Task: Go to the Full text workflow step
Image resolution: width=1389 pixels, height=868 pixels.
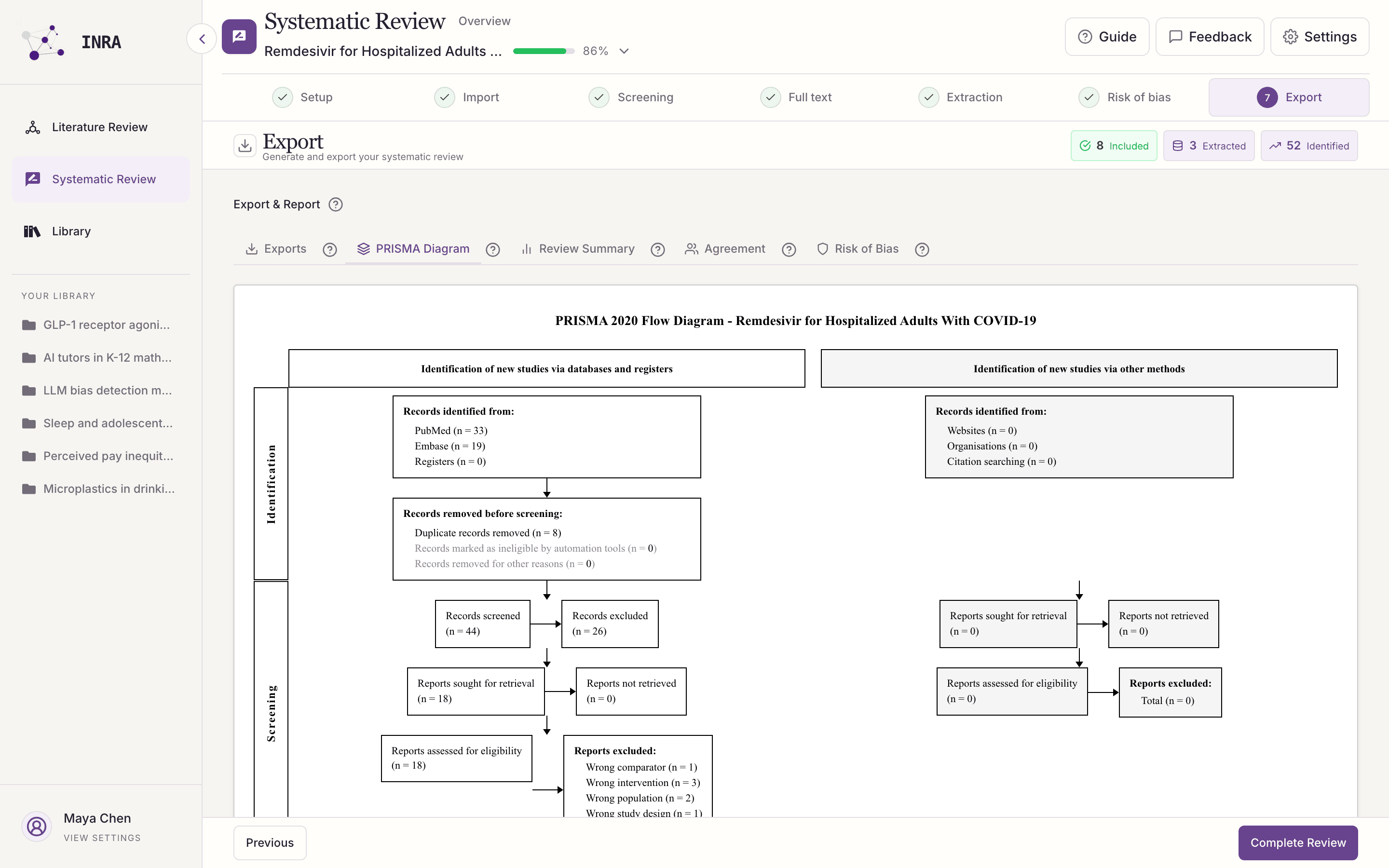Action: 796,97
